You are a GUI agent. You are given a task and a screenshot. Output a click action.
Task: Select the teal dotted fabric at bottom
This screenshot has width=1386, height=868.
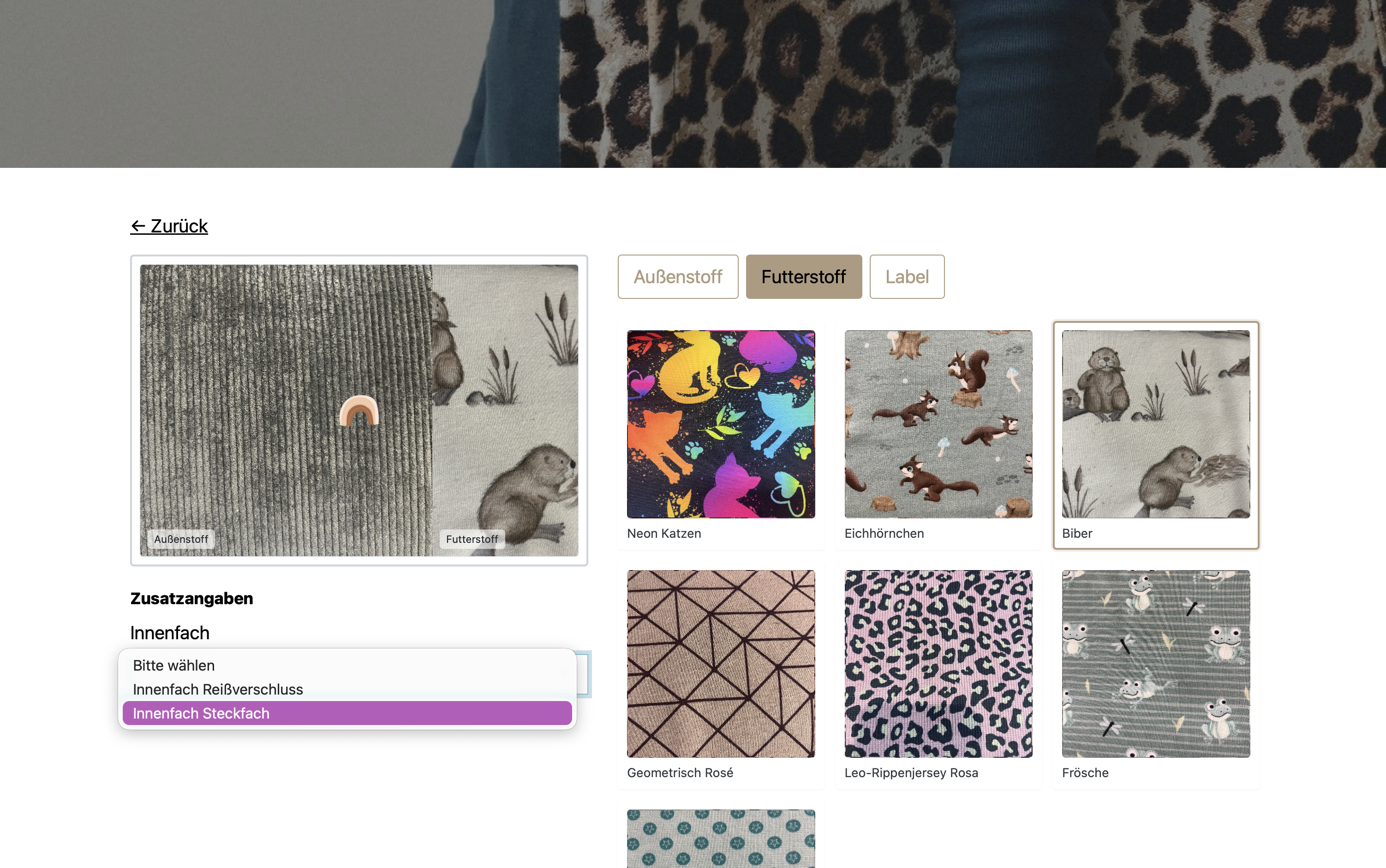pyautogui.click(x=721, y=838)
